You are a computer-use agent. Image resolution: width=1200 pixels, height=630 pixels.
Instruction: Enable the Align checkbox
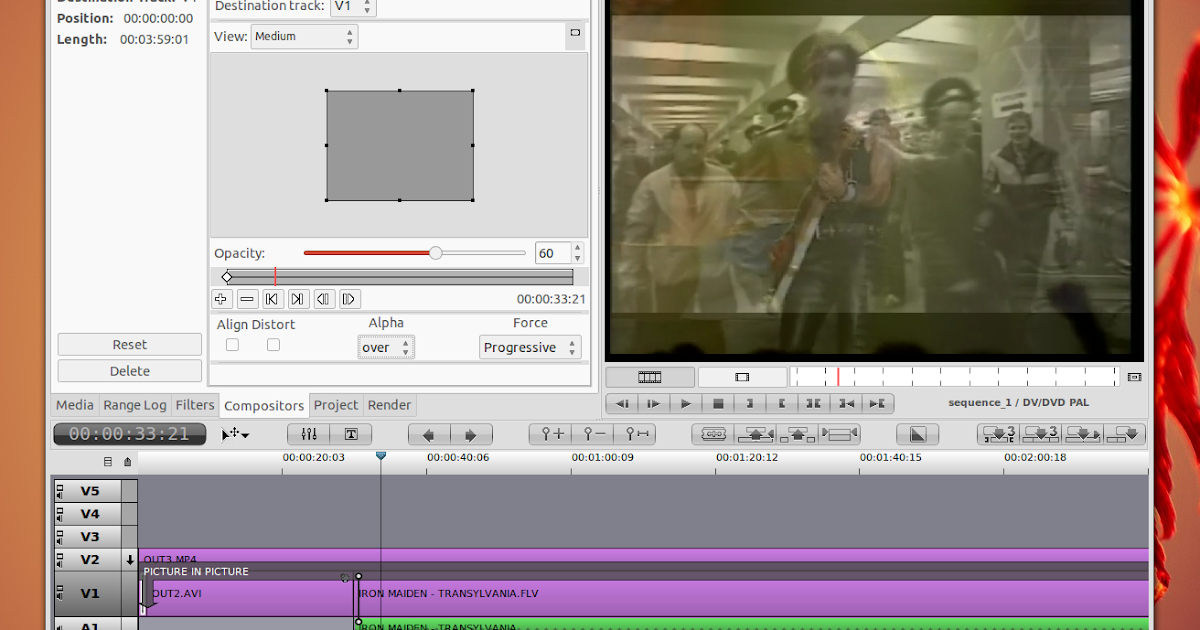(x=232, y=344)
